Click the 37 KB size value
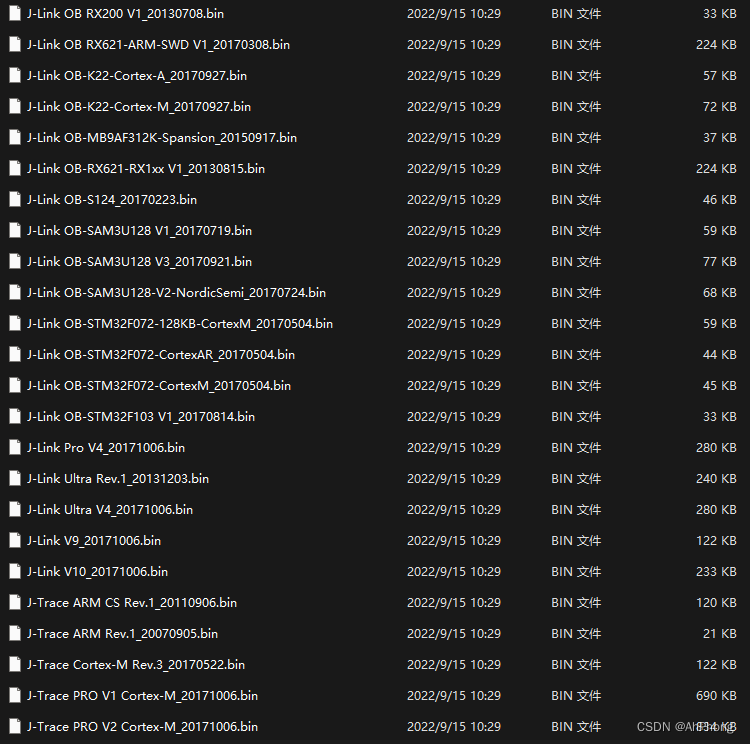Image resolution: width=750 pixels, height=744 pixels. (719, 138)
